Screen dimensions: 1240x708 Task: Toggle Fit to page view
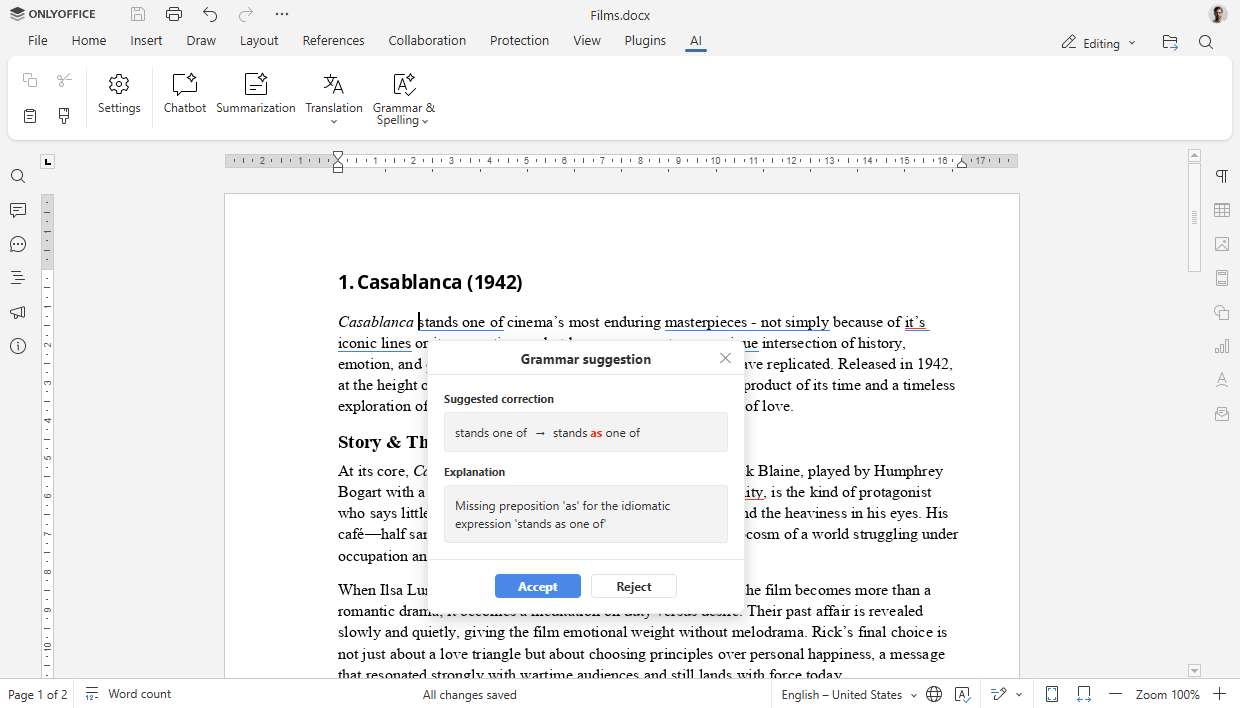[x=1052, y=694]
